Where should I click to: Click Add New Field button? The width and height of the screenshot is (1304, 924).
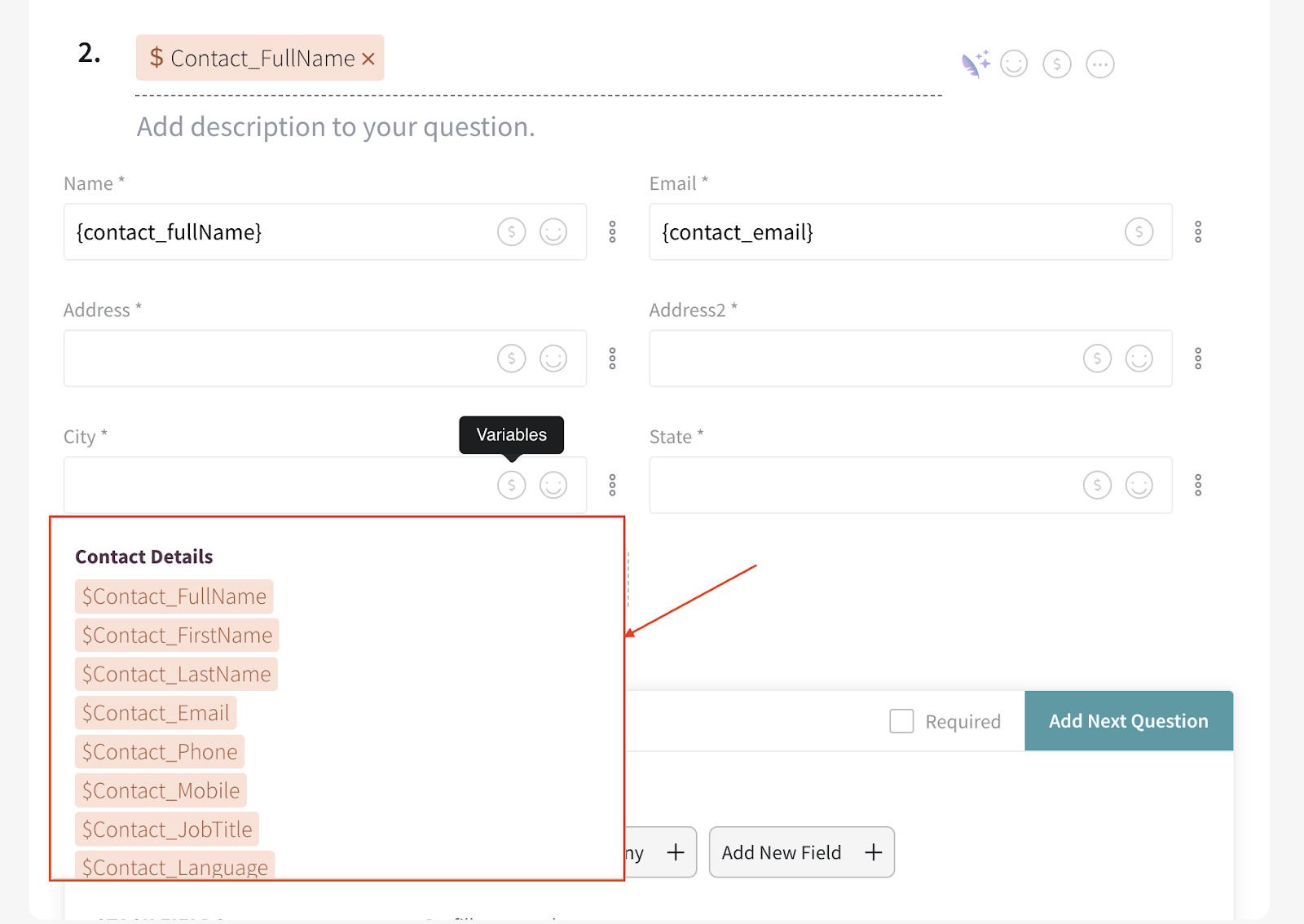801,852
